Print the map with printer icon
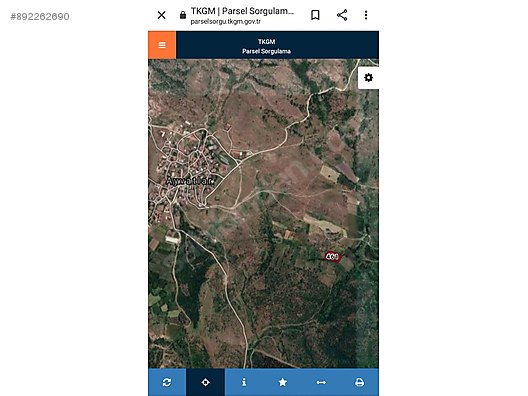 359,382
